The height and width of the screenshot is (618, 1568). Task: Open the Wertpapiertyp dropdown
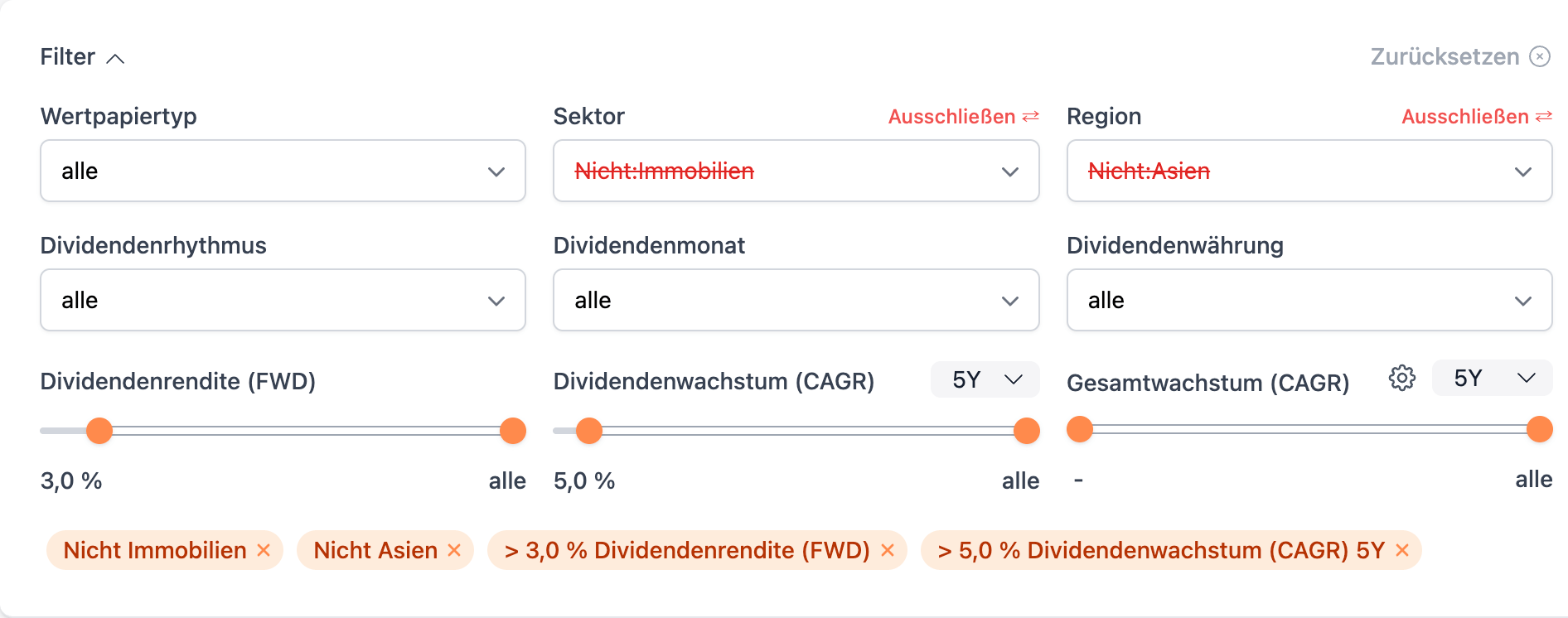(282, 171)
